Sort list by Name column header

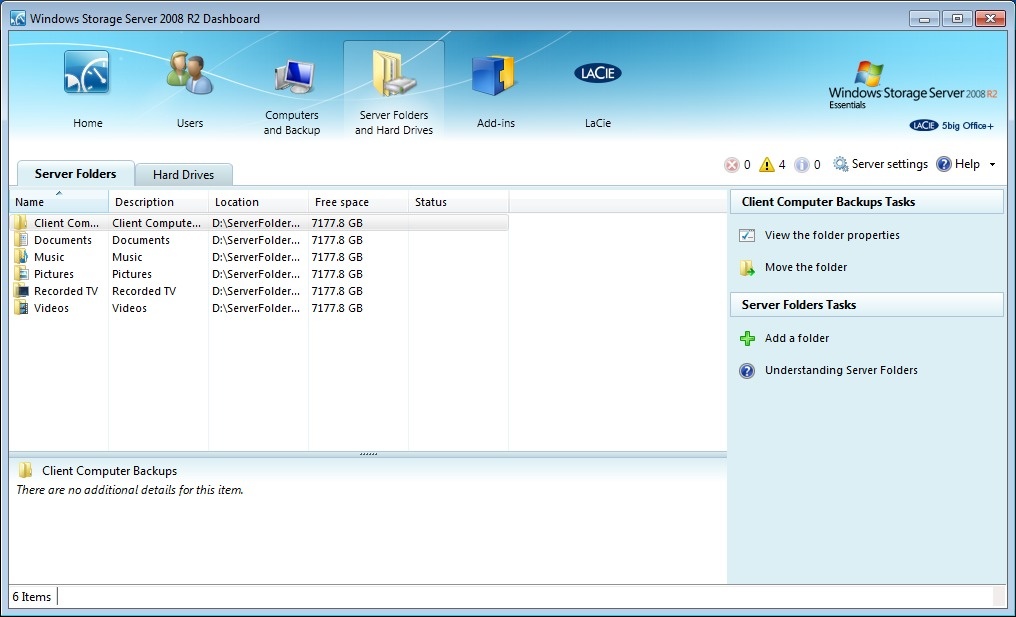58,202
